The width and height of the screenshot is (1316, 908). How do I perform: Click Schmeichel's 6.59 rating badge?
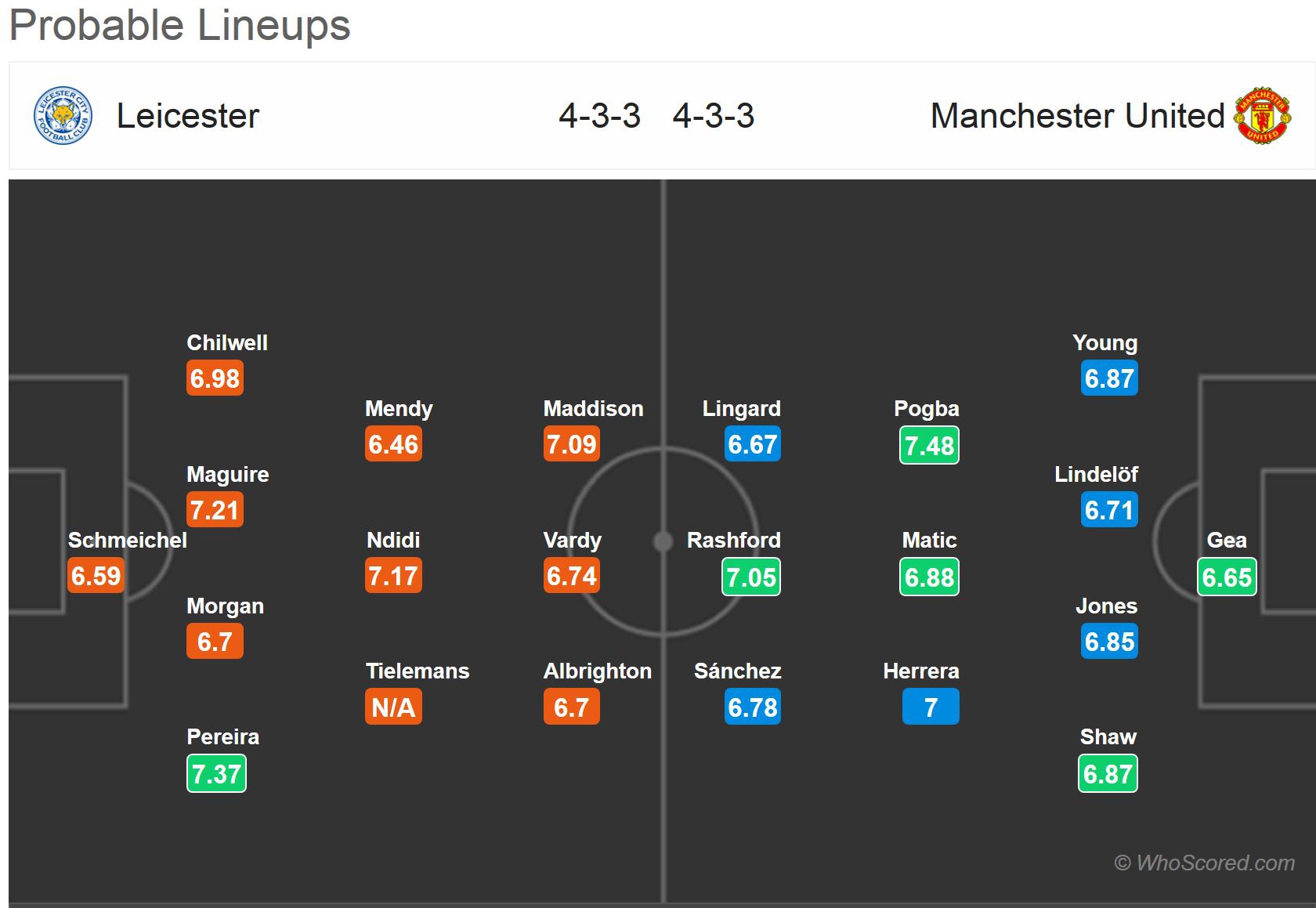96,576
